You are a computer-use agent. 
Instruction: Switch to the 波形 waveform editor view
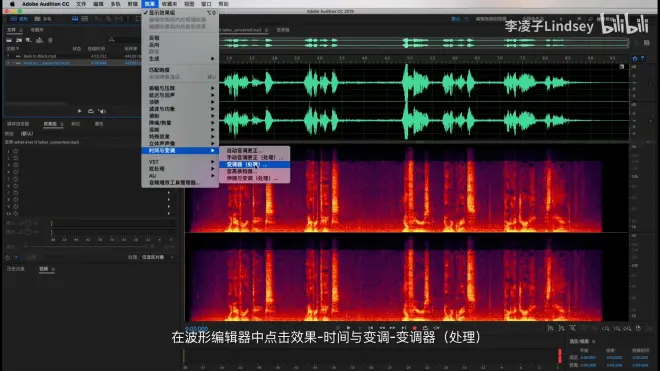coord(19,19)
